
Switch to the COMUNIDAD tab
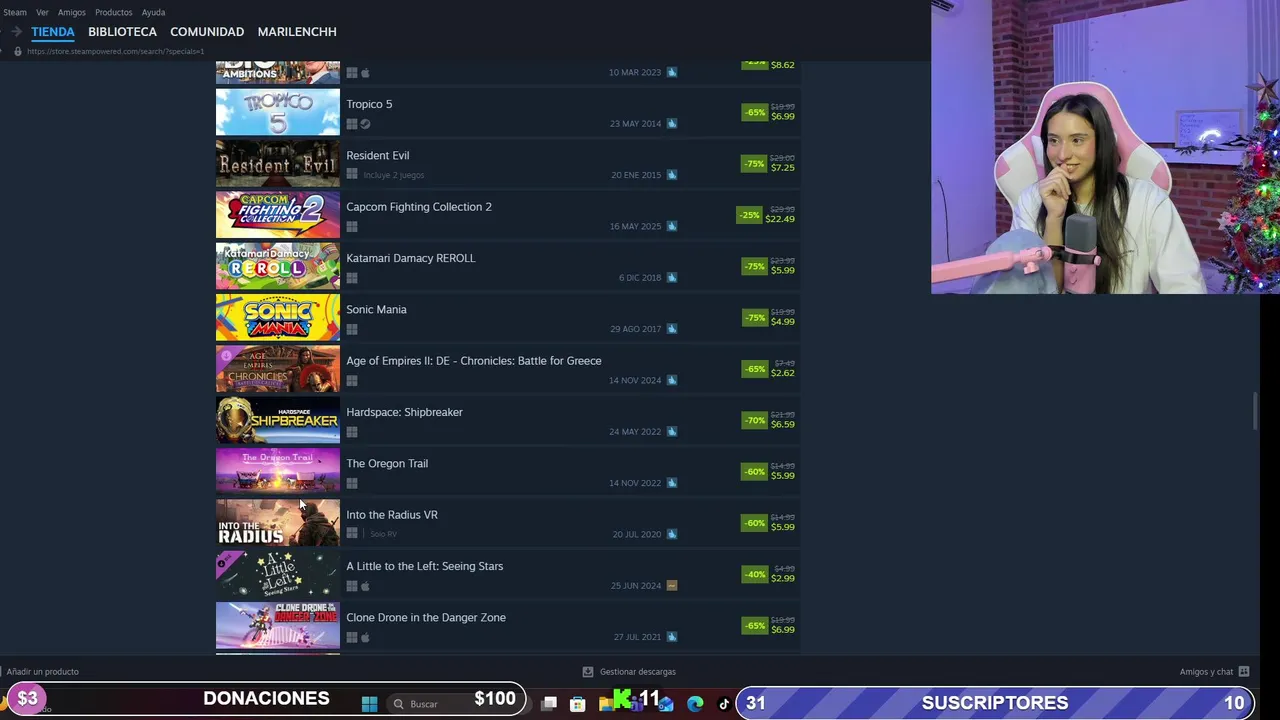(207, 32)
